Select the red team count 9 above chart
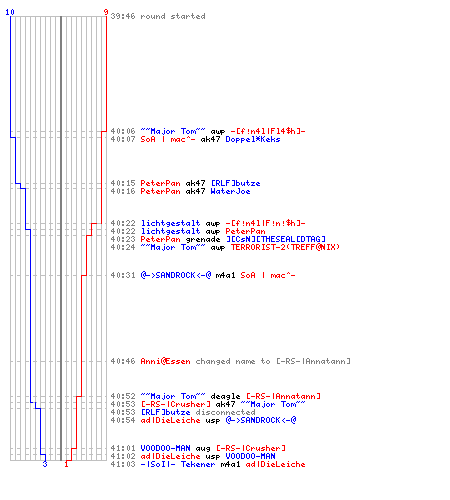 (106, 12)
